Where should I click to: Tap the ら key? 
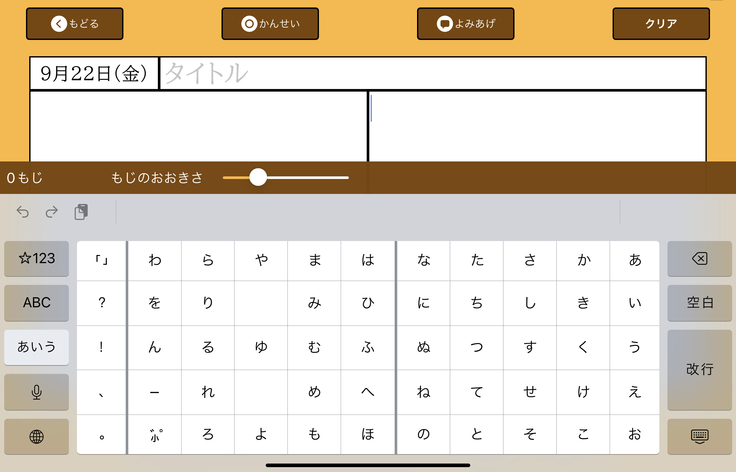(x=208, y=260)
